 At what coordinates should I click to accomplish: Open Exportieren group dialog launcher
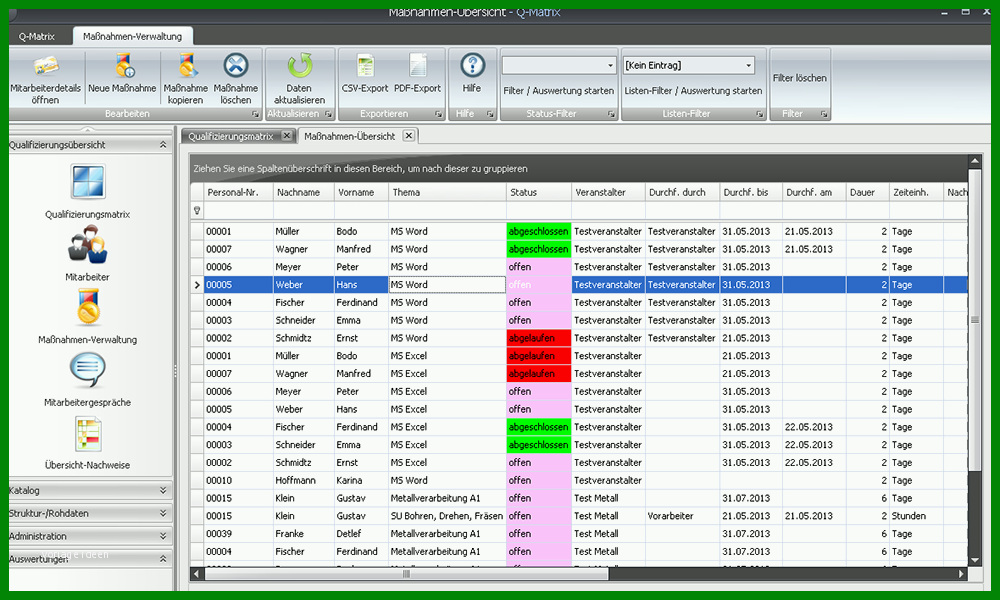(439, 114)
